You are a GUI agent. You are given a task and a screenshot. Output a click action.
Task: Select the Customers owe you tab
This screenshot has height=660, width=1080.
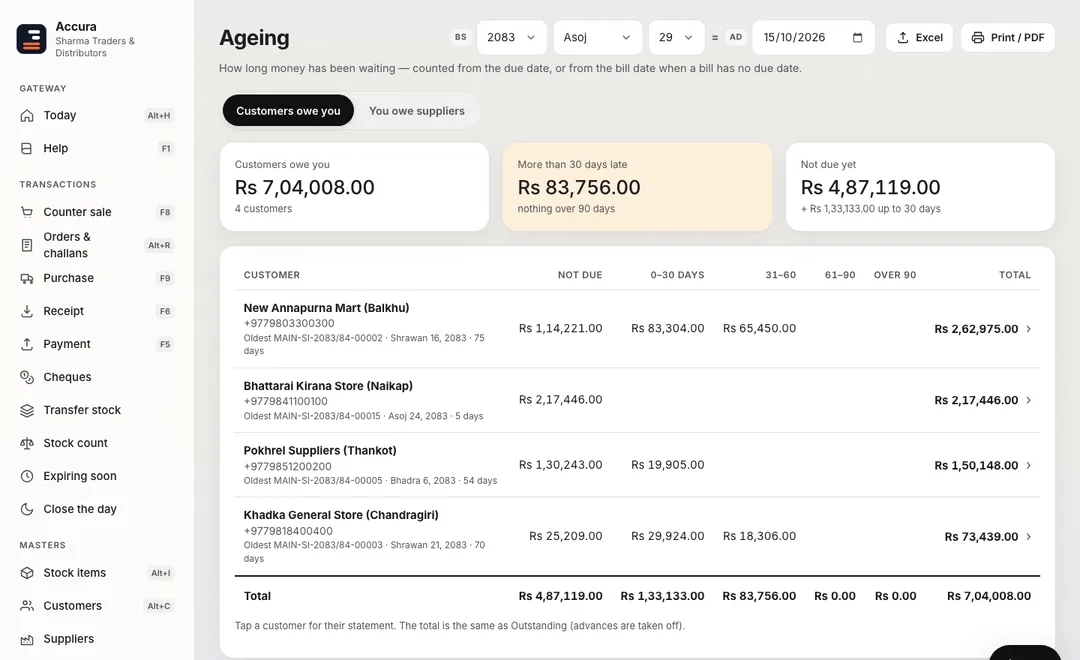(x=288, y=111)
